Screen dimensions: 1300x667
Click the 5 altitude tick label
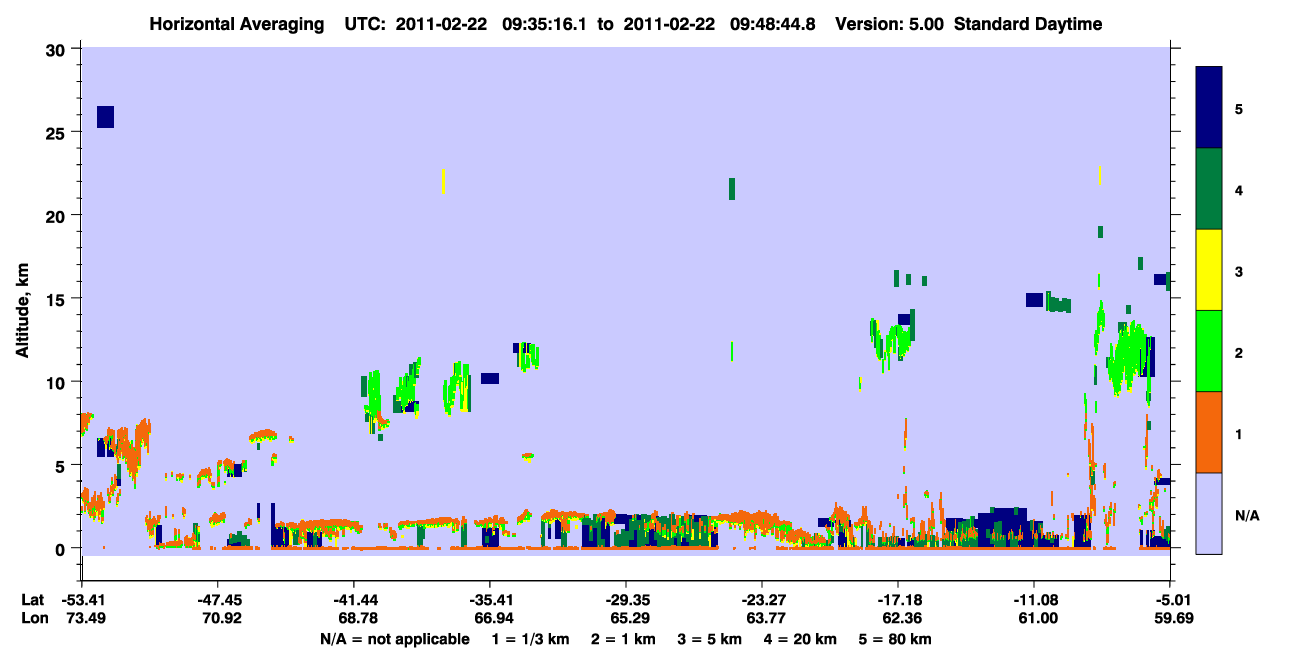pyautogui.click(x=62, y=465)
